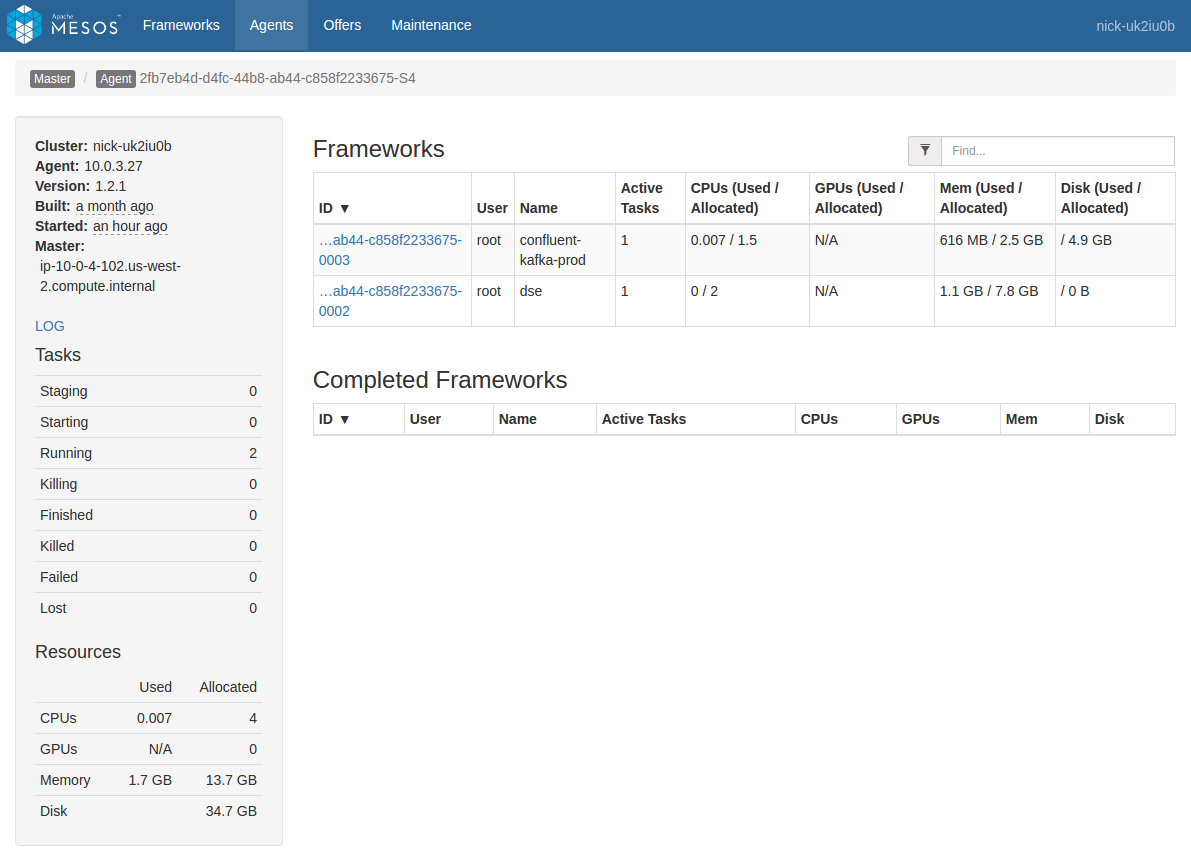The width and height of the screenshot is (1191, 859).
Task: Open framework ID ending in 0003
Action: click(x=390, y=250)
